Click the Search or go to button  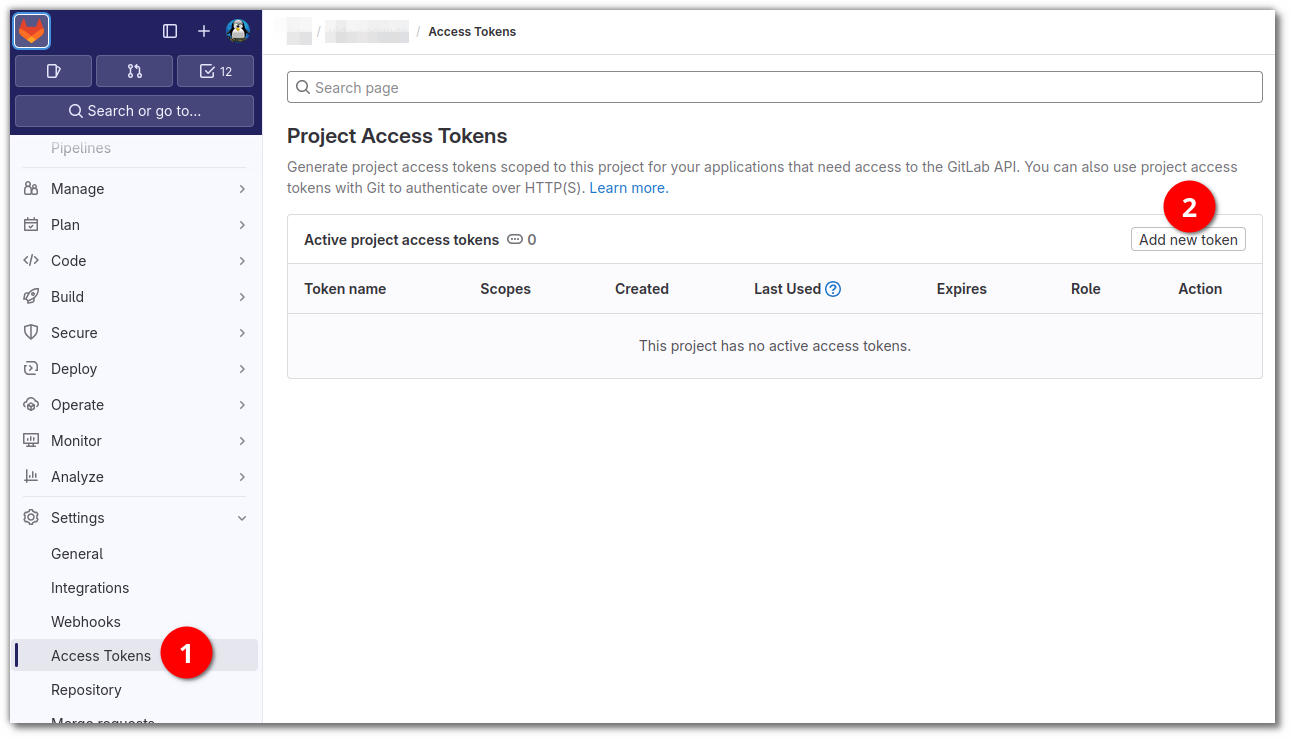pyautogui.click(x=135, y=111)
